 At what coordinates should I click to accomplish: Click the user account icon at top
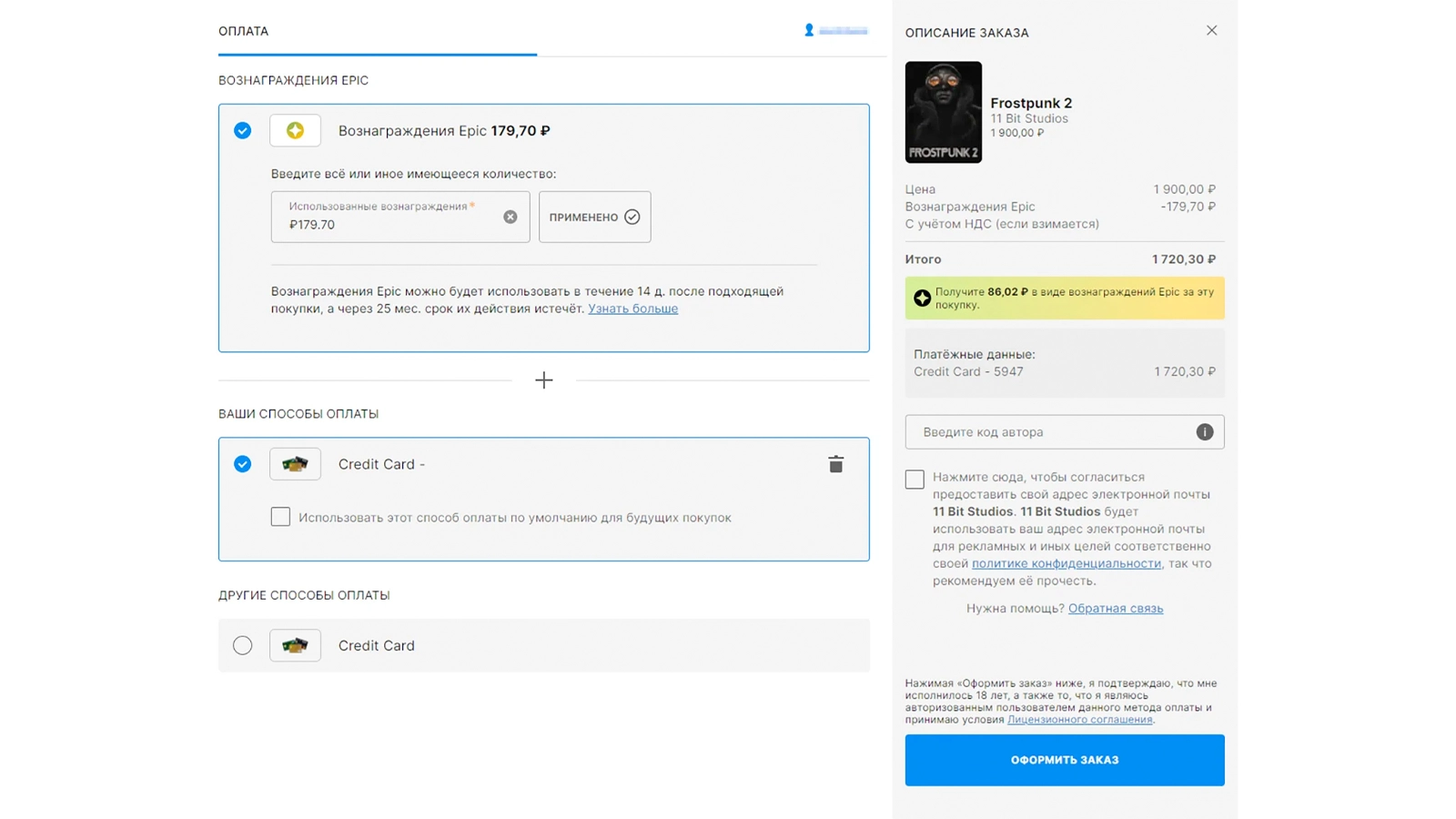coord(809,30)
